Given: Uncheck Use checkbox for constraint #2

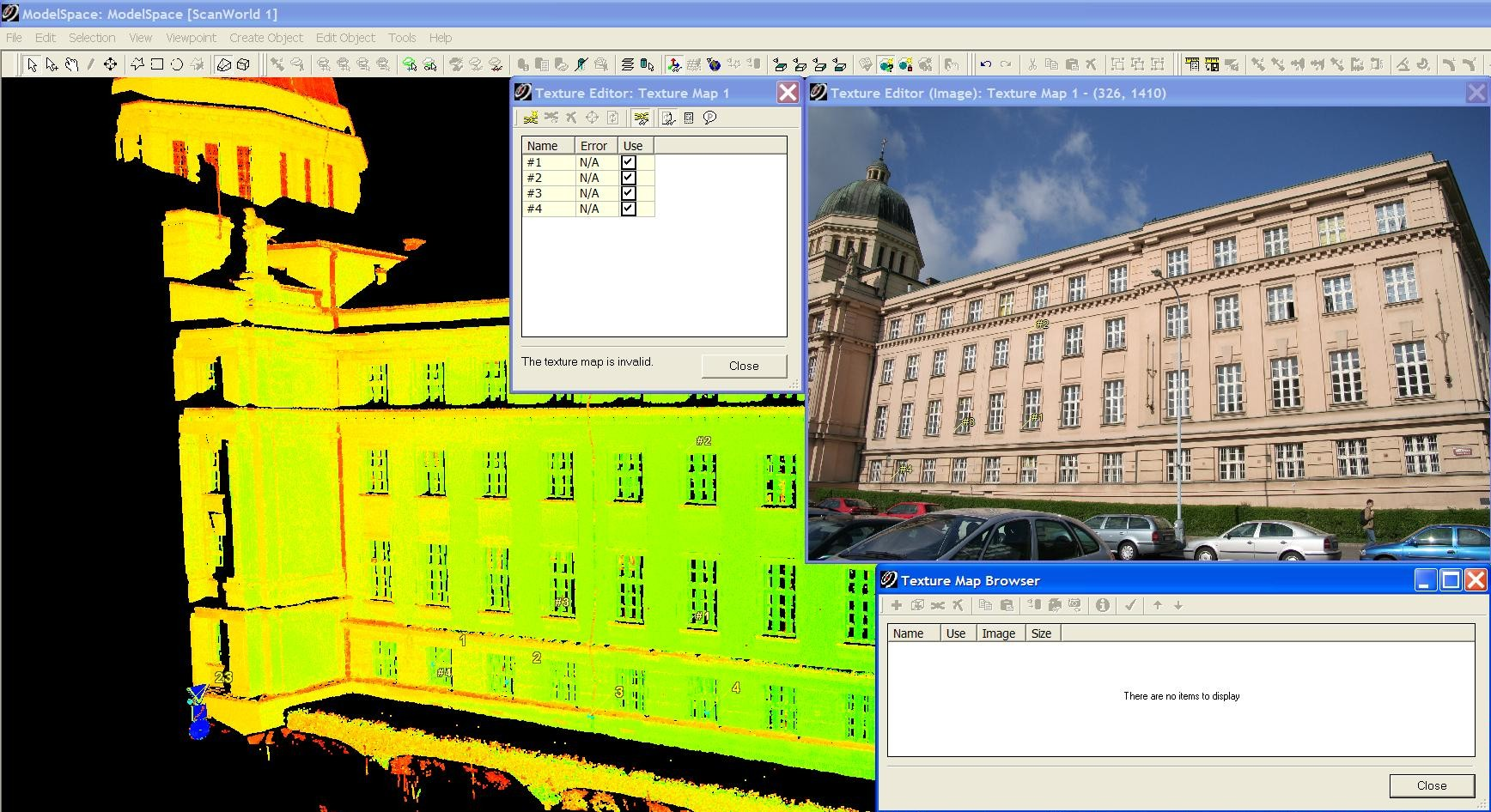Looking at the screenshot, I should click(629, 178).
